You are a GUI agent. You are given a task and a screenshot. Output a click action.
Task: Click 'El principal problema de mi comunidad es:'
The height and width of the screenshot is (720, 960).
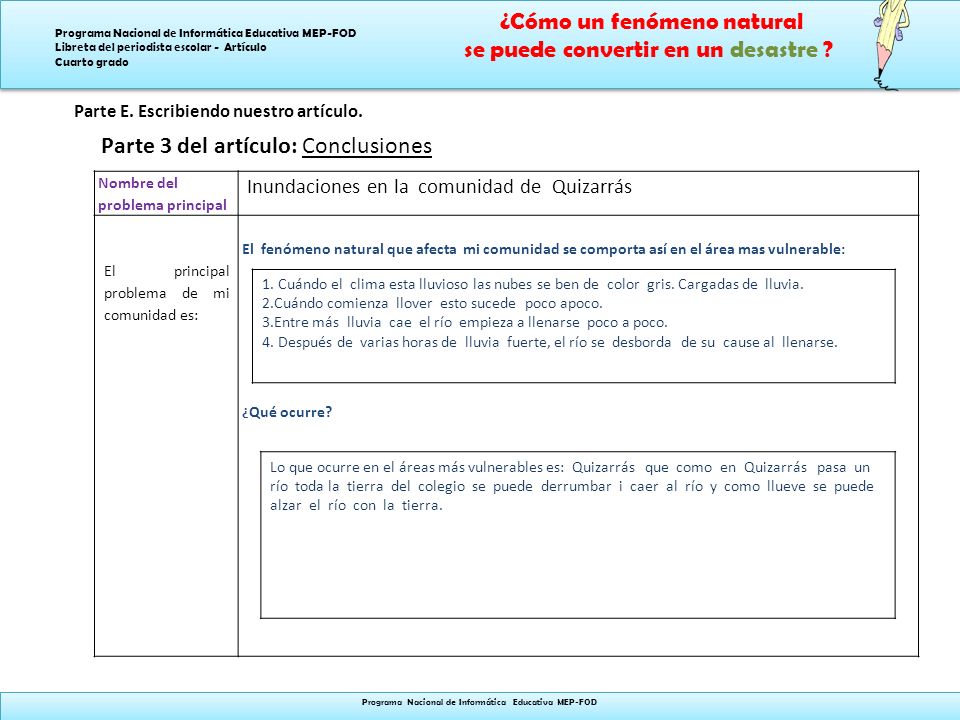(x=167, y=293)
